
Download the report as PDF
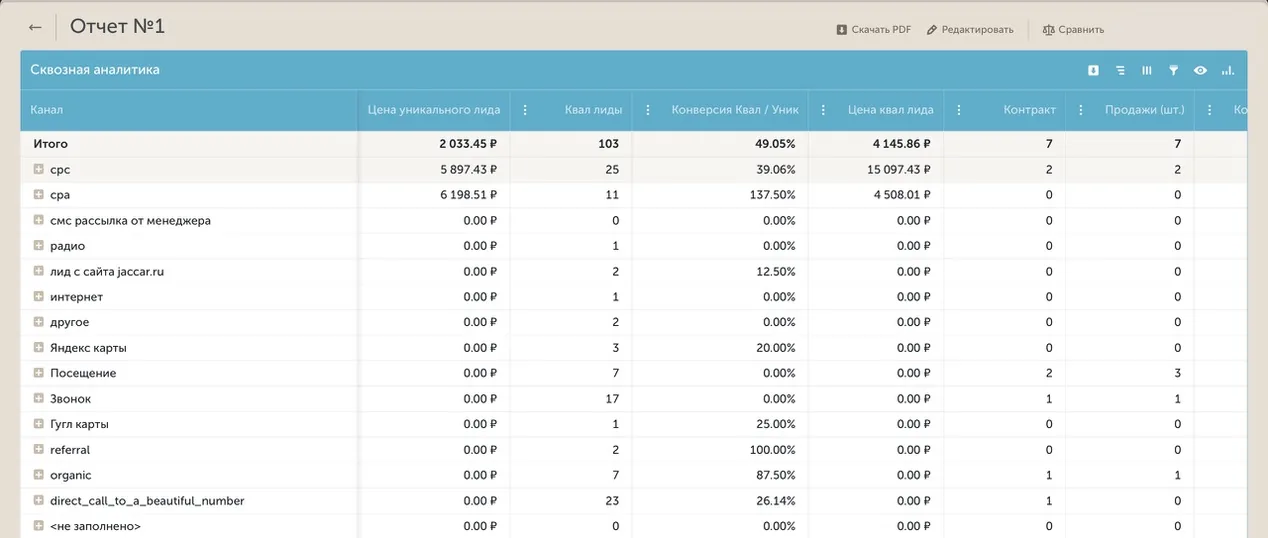pyautogui.click(x=874, y=30)
